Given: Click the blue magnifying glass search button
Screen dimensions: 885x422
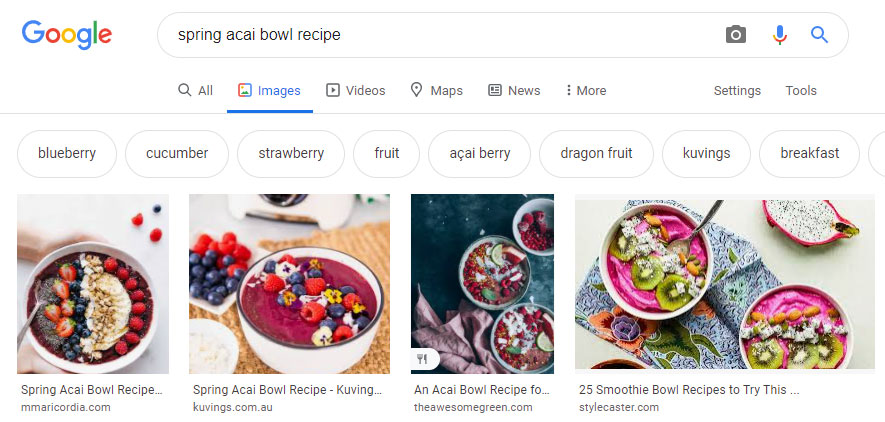Looking at the screenshot, I should 820,35.
